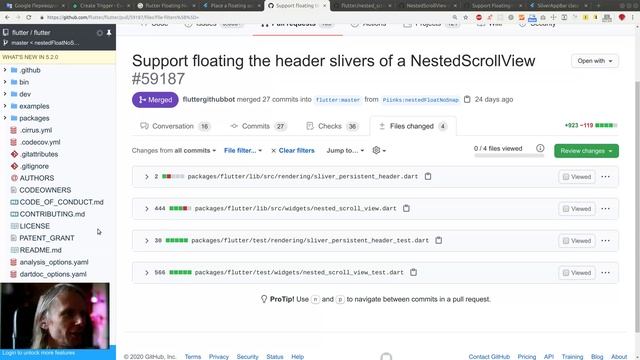This screenshot has width=640, height=360.
Task: Open the AUTHORS file
Action: (x=37, y=178)
